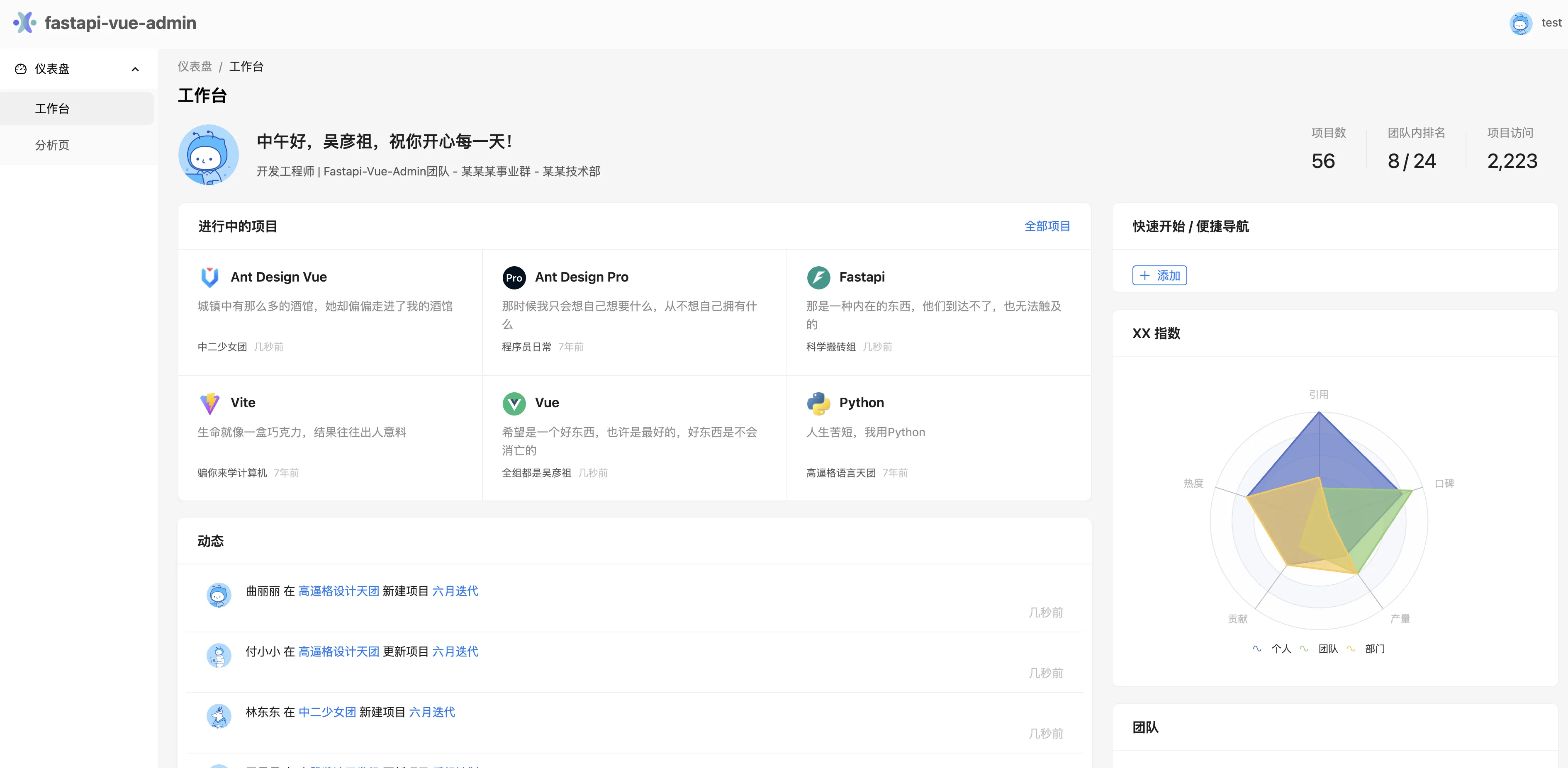Click the Vite project icon
Screen dimensions: 1568x768
[x=210, y=403]
